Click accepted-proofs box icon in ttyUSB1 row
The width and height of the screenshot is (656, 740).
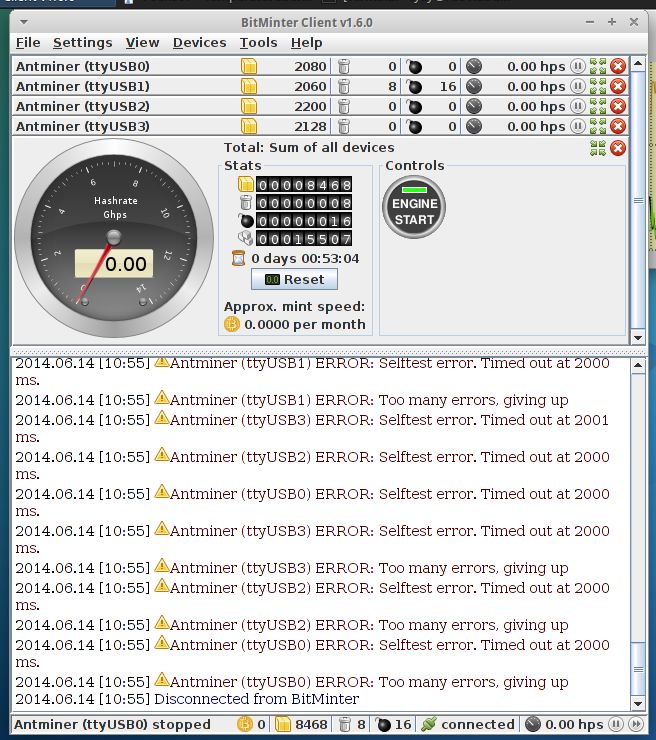point(249,86)
